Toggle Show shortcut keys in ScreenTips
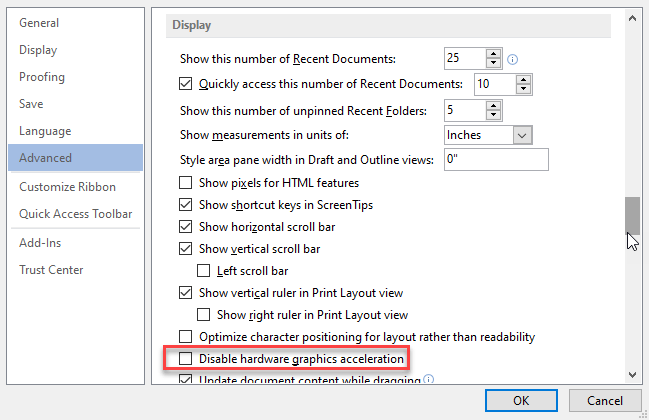Image resolution: width=649 pixels, height=420 pixels. (185, 204)
